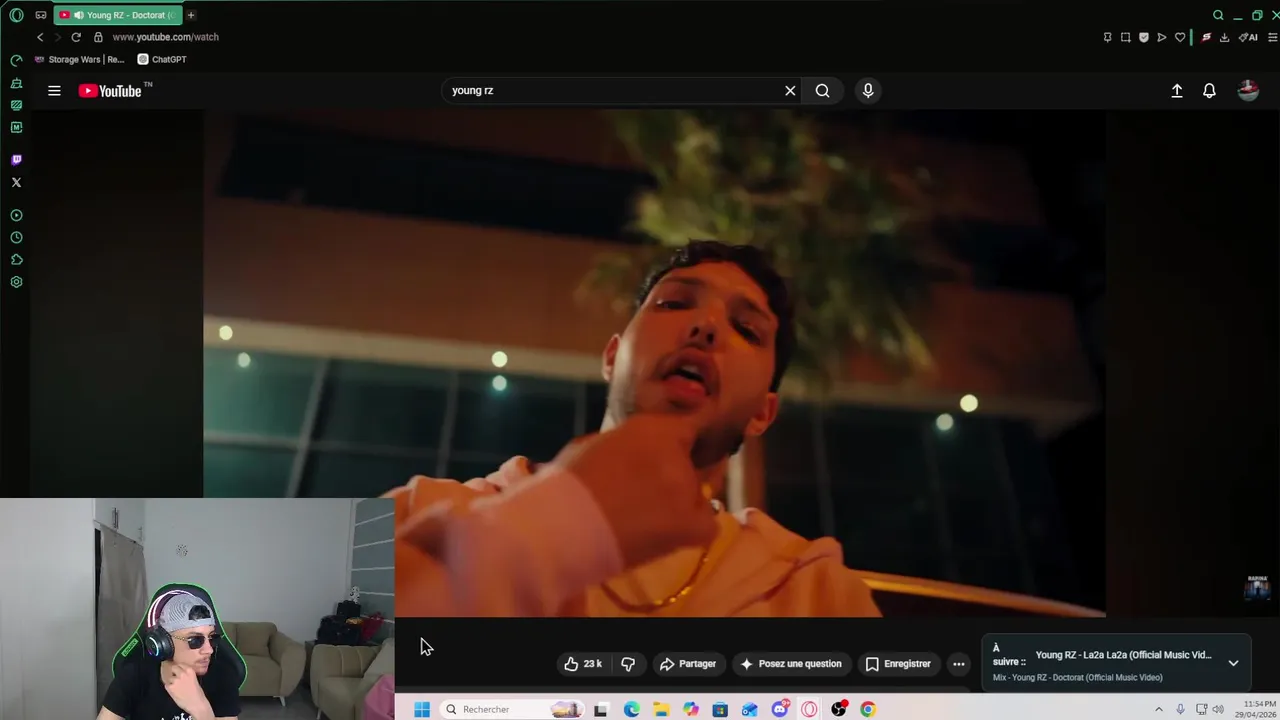Open Discord from the taskbar
The height and width of the screenshot is (720, 1280).
[x=779, y=709]
